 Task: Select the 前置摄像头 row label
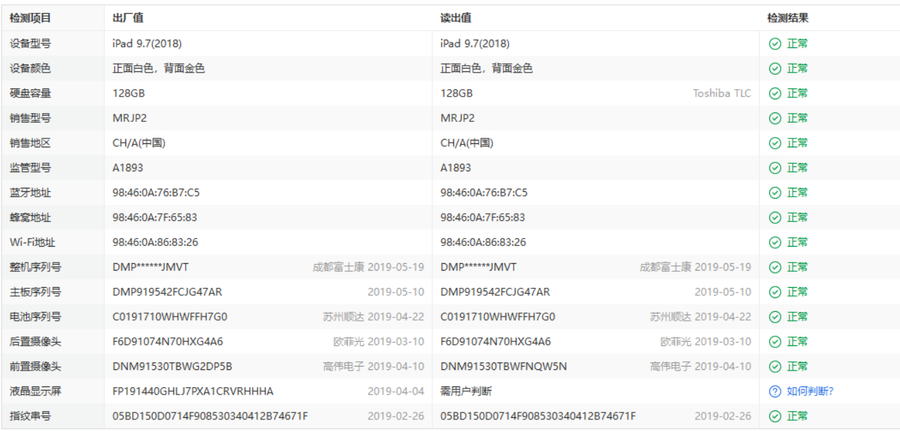36,366
